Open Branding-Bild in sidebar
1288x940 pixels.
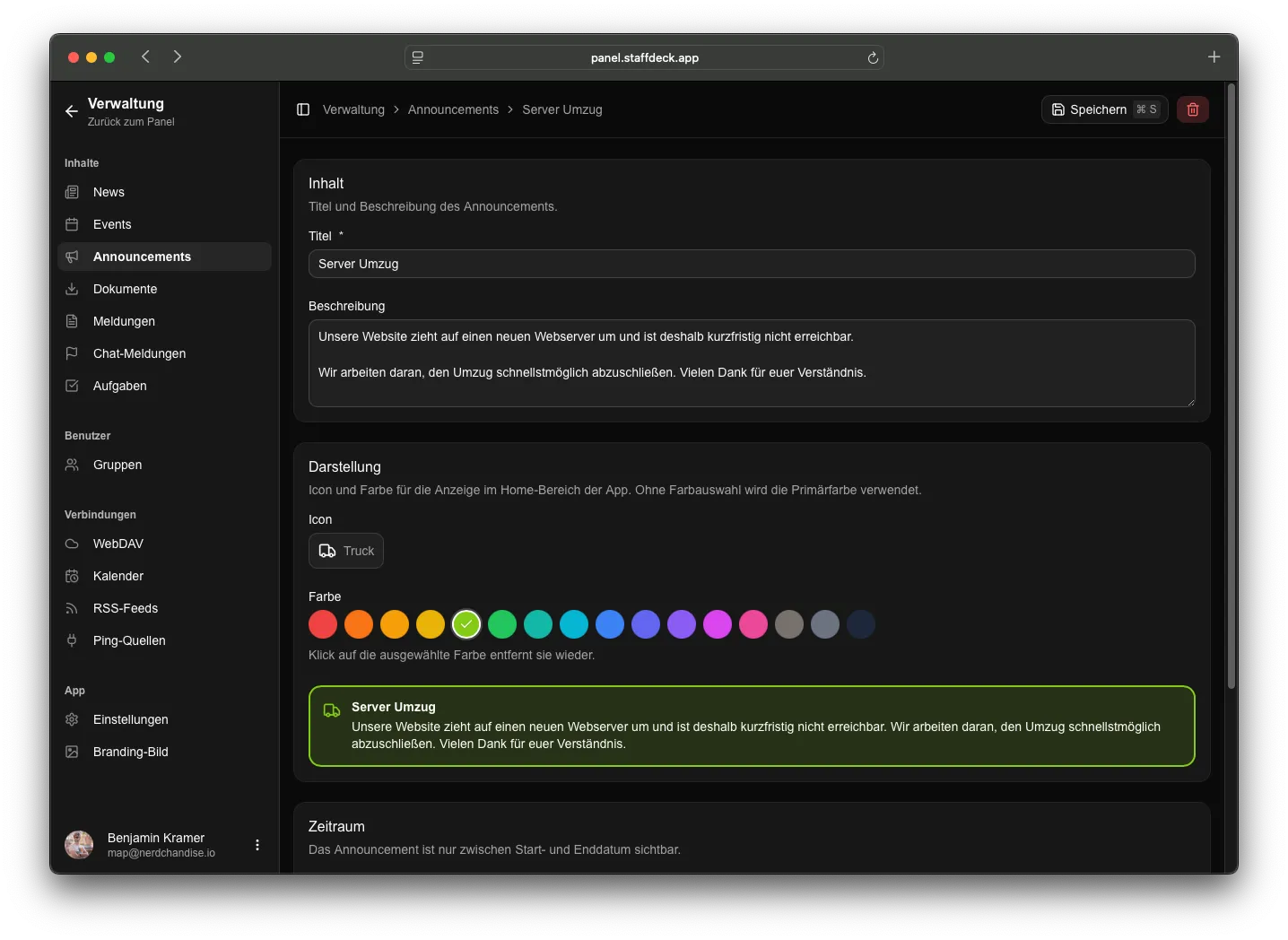[x=164, y=752]
